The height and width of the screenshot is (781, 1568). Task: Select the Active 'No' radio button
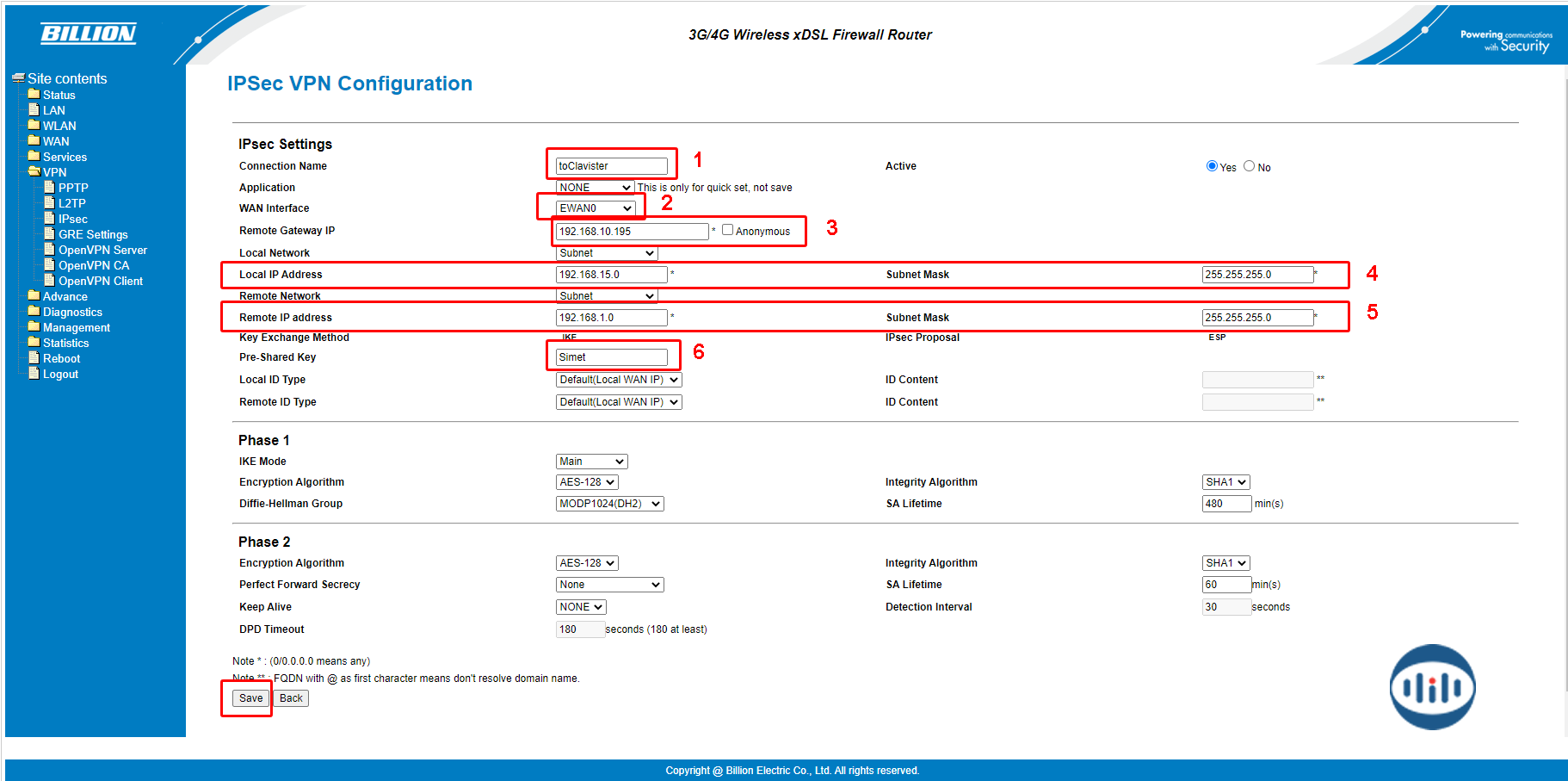coord(1249,166)
